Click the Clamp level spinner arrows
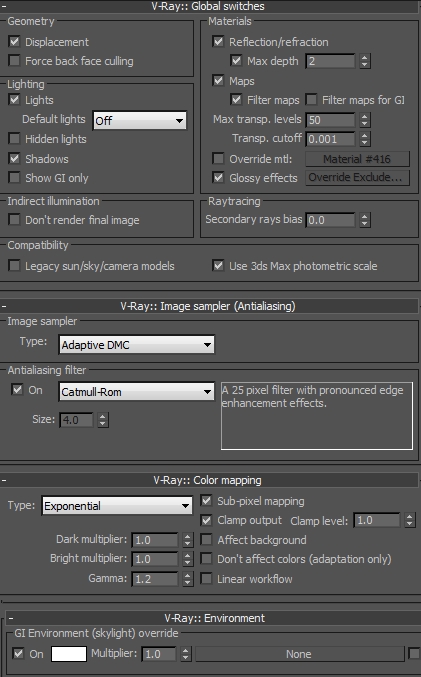The image size is (421, 677). (x=410, y=520)
